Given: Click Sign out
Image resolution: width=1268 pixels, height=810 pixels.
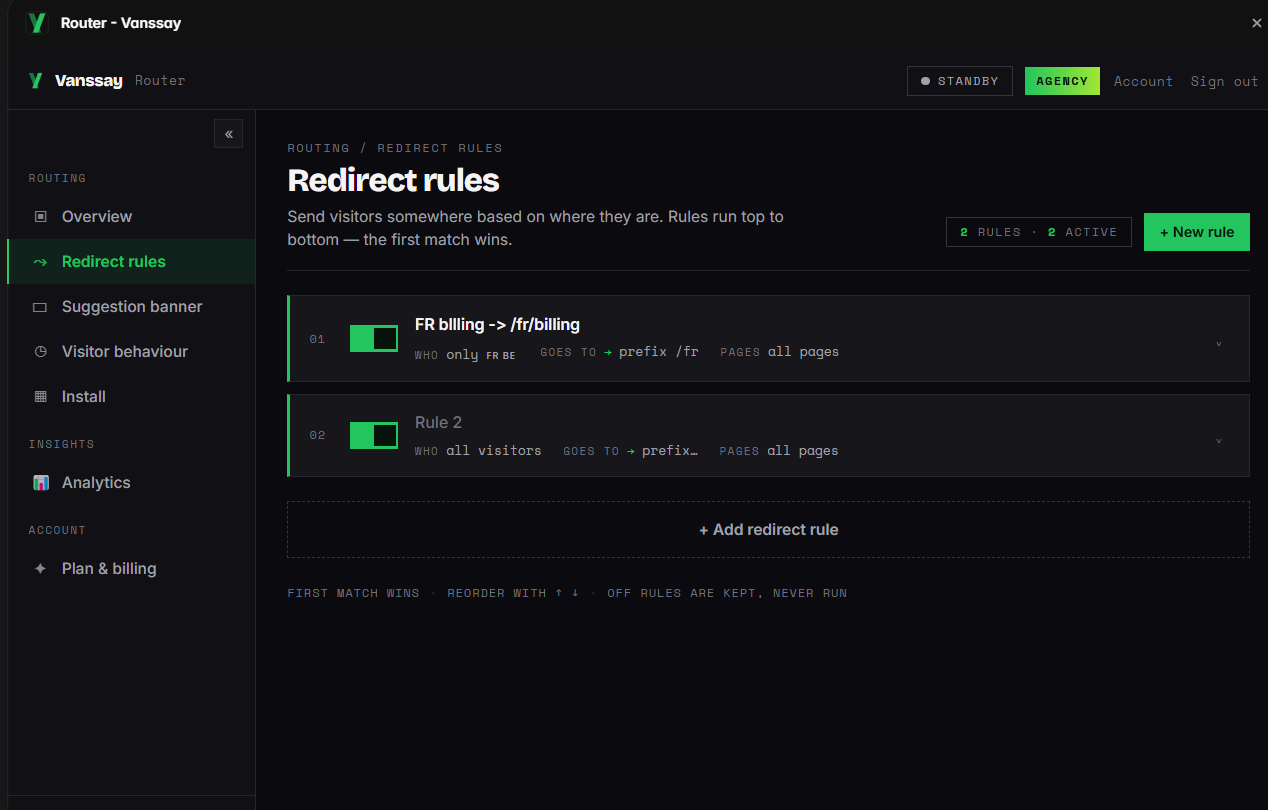Looking at the screenshot, I should click(x=1224, y=81).
